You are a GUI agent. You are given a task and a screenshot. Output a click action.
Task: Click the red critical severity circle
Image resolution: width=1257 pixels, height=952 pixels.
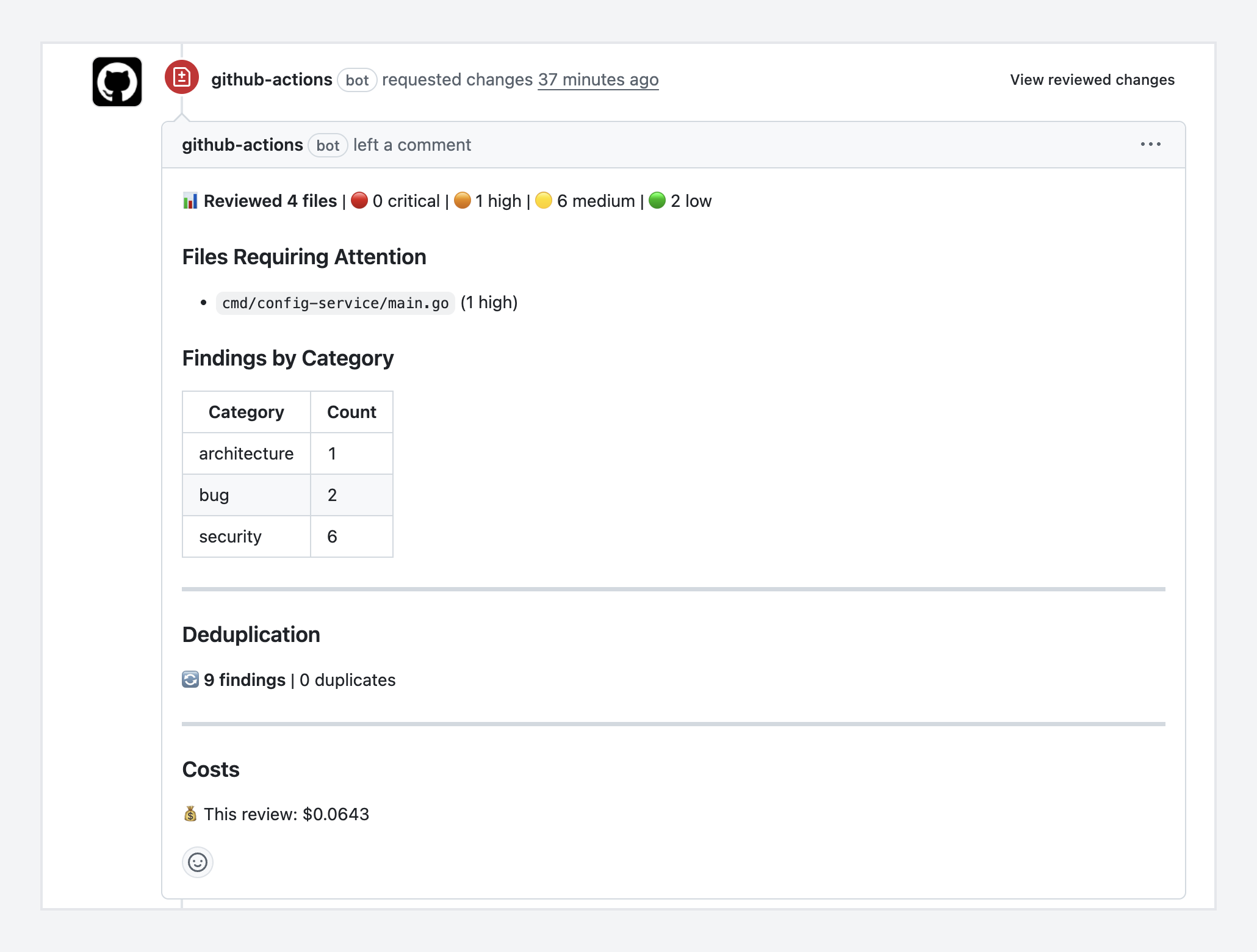point(359,200)
